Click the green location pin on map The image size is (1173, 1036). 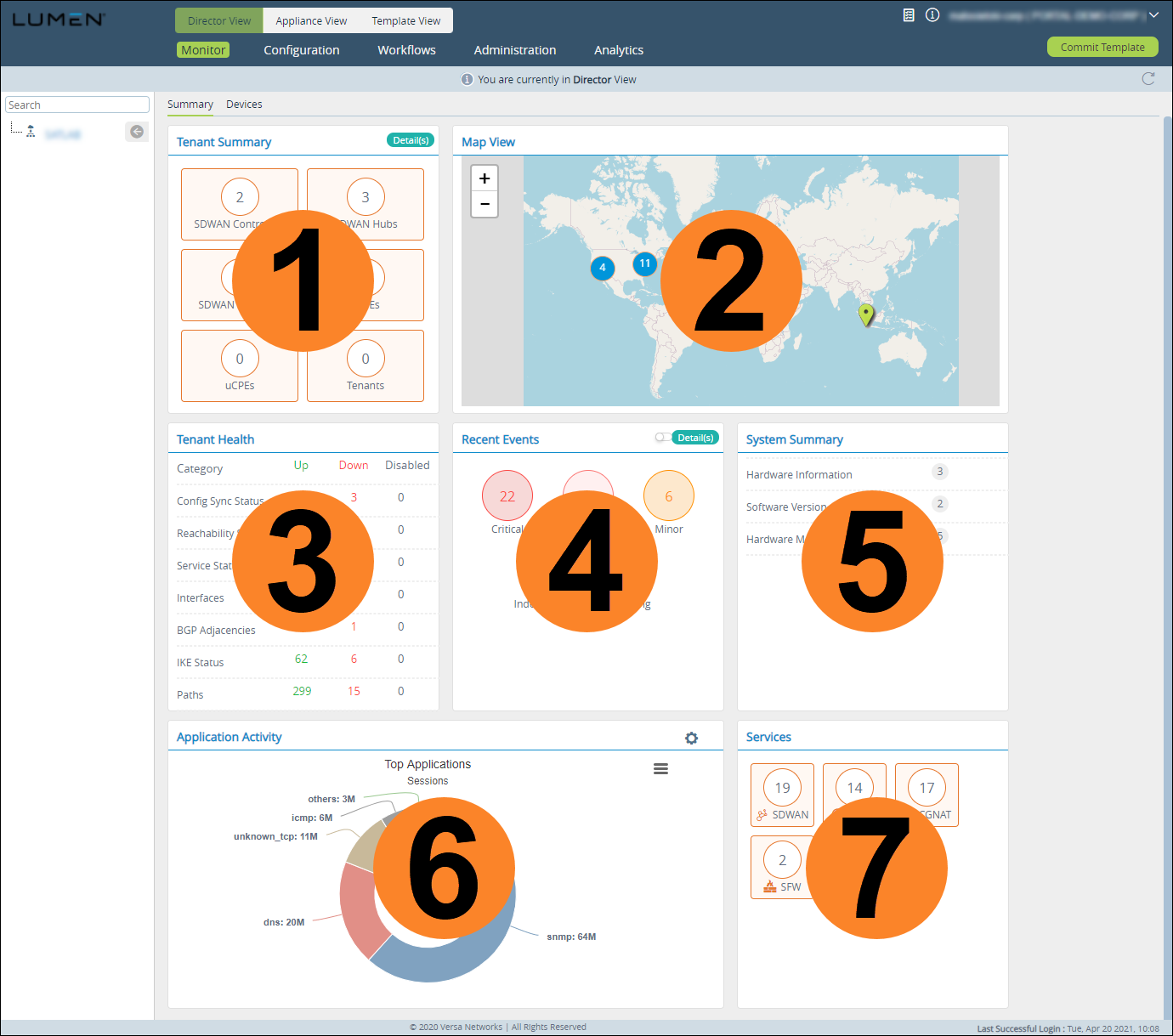tap(865, 314)
